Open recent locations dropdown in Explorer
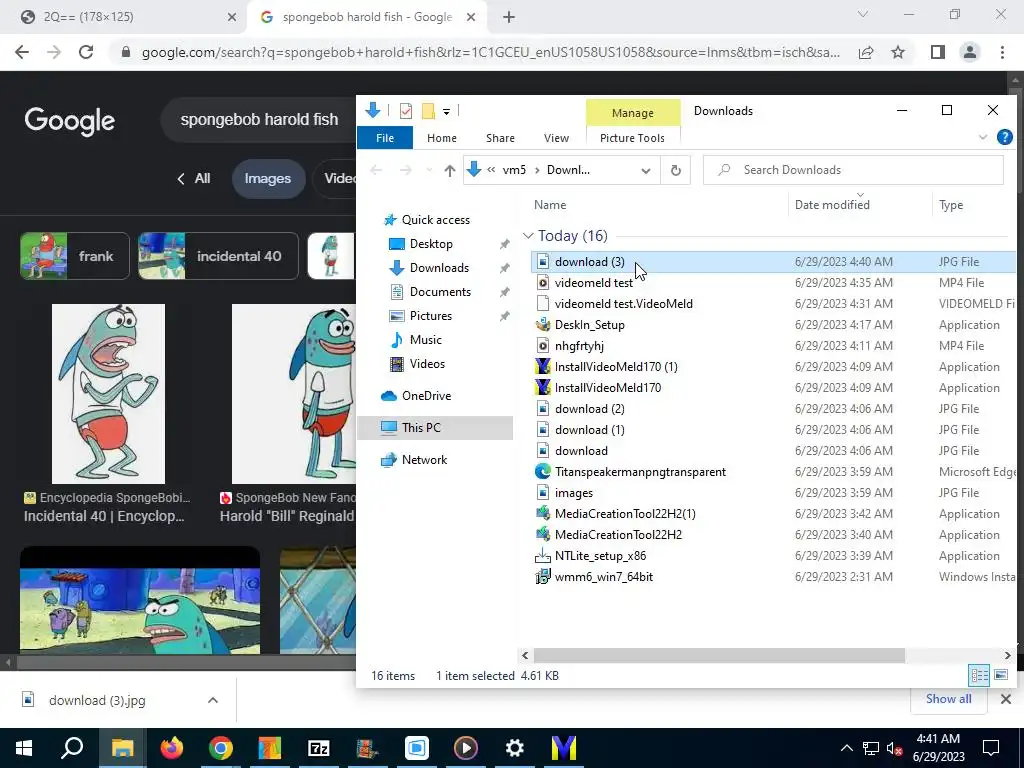The height and width of the screenshot is (768, 1024). pyautogui.click(x=429, y=170)
